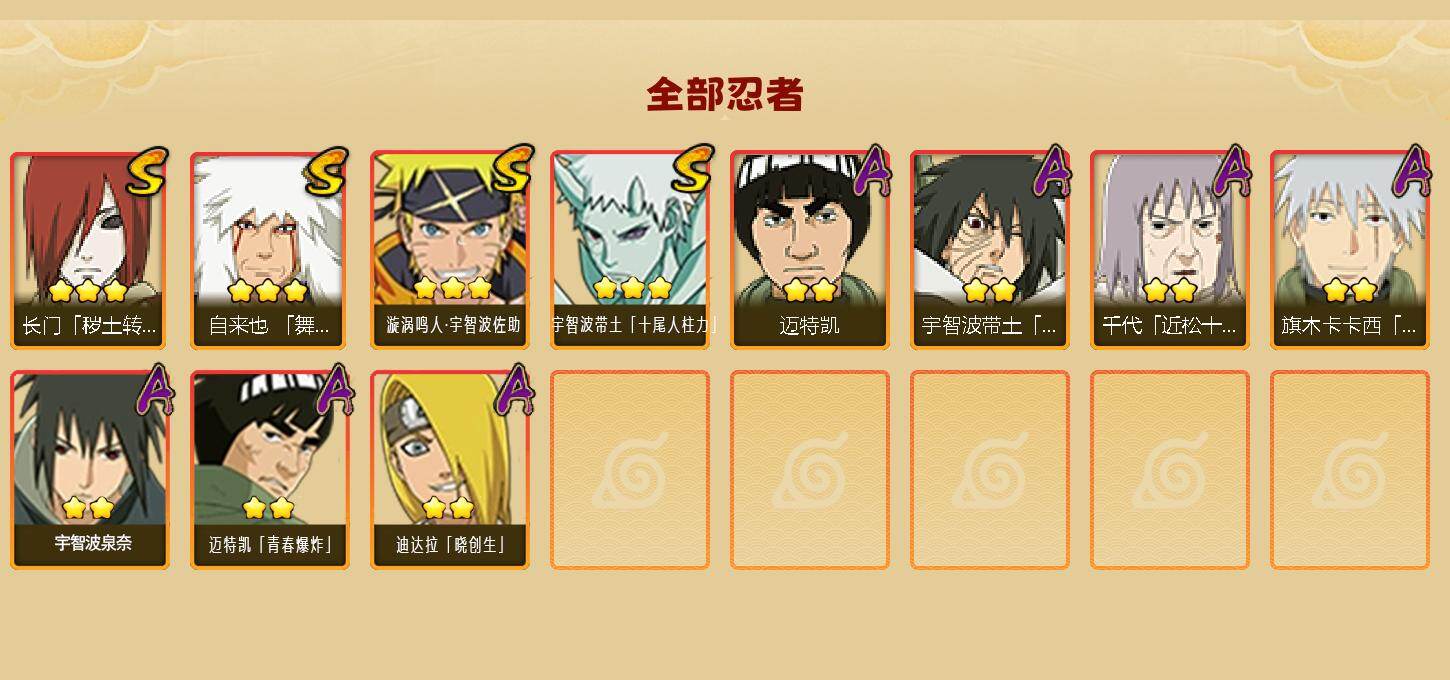Select the 长门 red-haired ninja card

[90, 250]
